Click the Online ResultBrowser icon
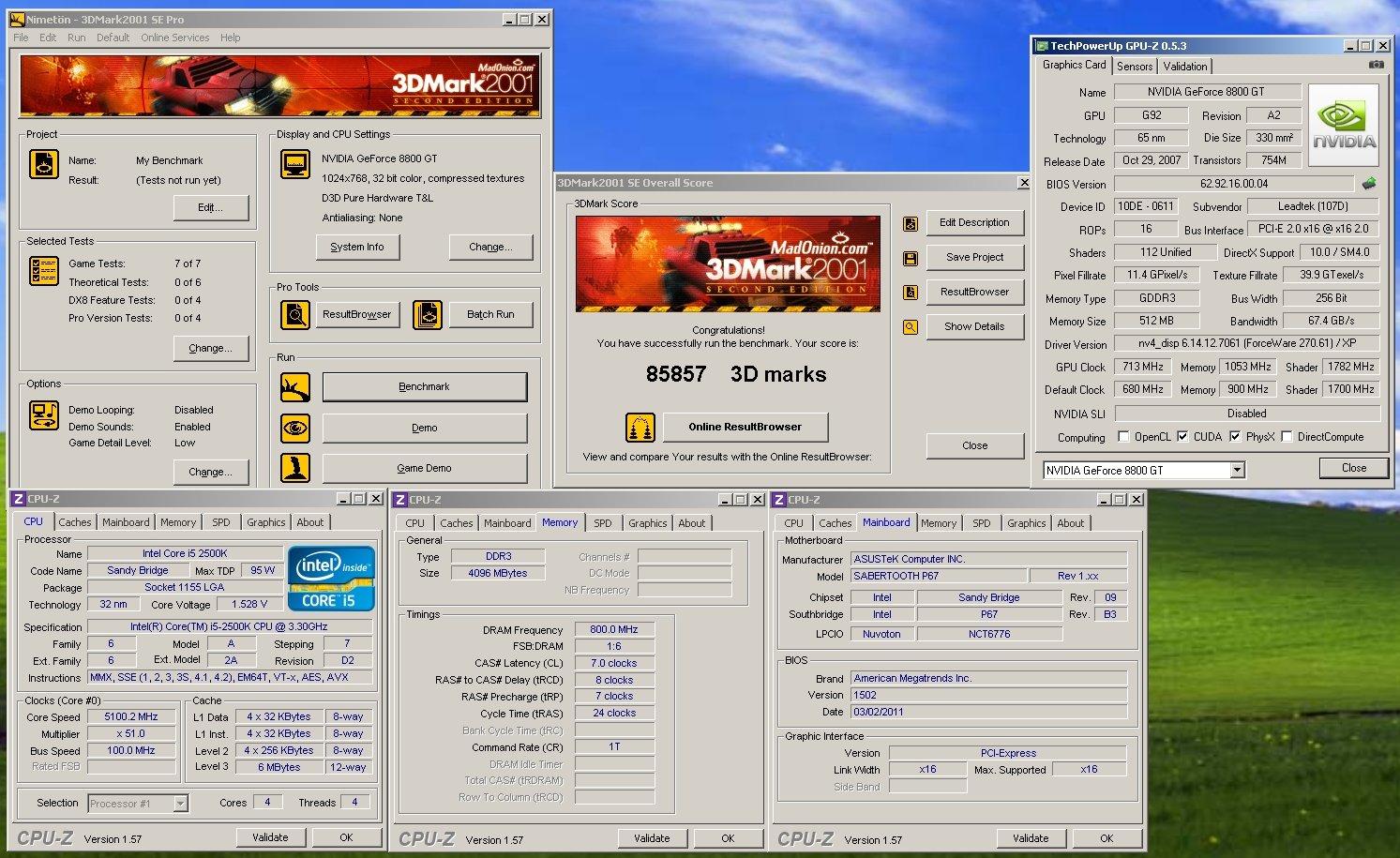Viewport: 1400px width, 858px height. 640,428
